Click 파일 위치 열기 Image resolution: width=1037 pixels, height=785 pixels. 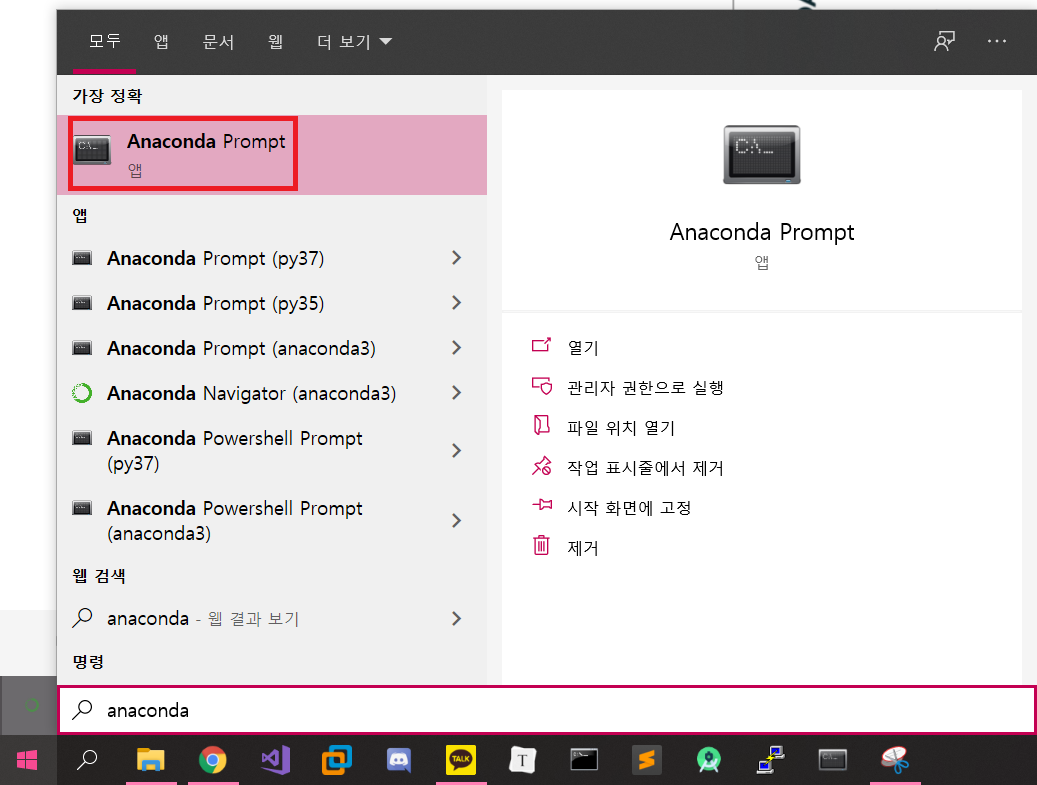pyautogui.click(x=620, y=427)
